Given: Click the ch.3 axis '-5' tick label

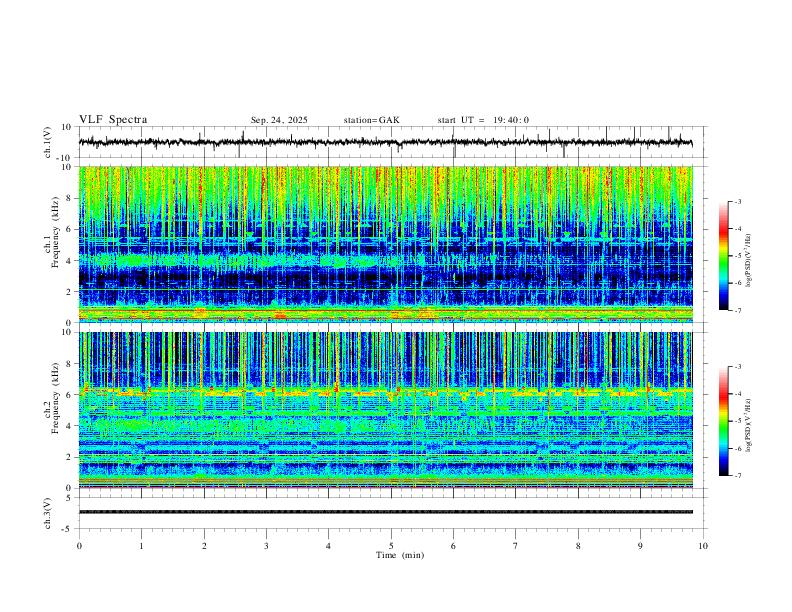Looking at the screenshot, I should point(68,529).
